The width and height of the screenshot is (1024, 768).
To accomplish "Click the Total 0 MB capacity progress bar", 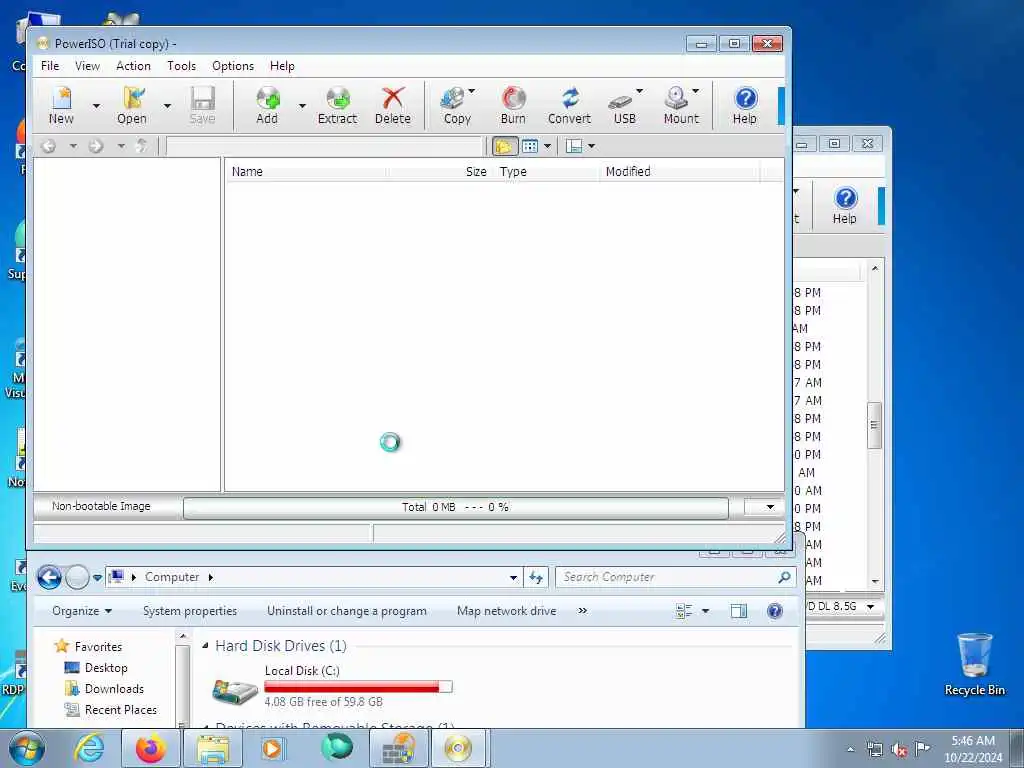I will pyautogui.click(x=456, y=507).
